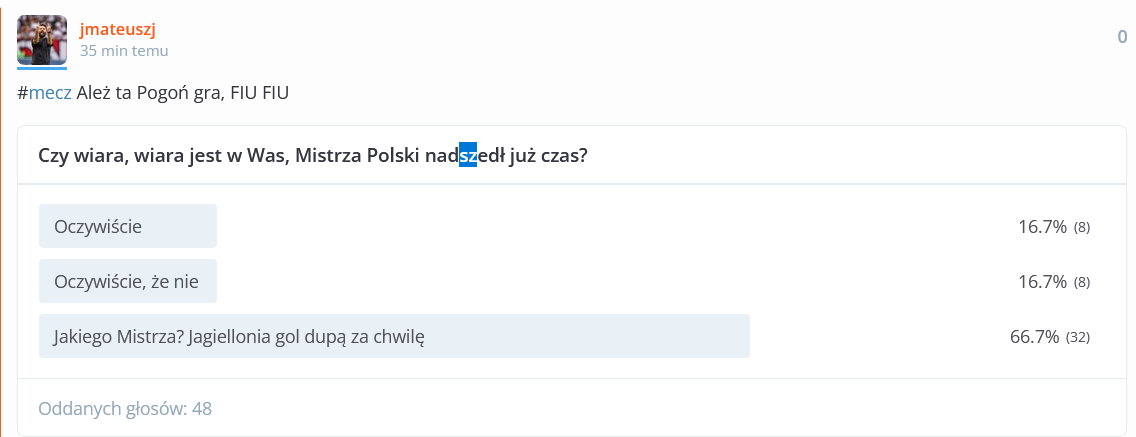Screen dimensions: 1136x437
Task: Click the post vote score "0"
Action: pyautogui.click(x=1122, y=37)
